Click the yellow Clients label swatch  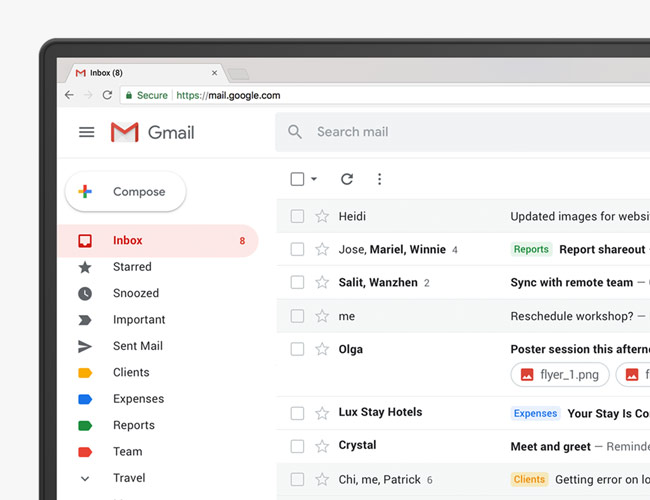[x=85, y=373]
